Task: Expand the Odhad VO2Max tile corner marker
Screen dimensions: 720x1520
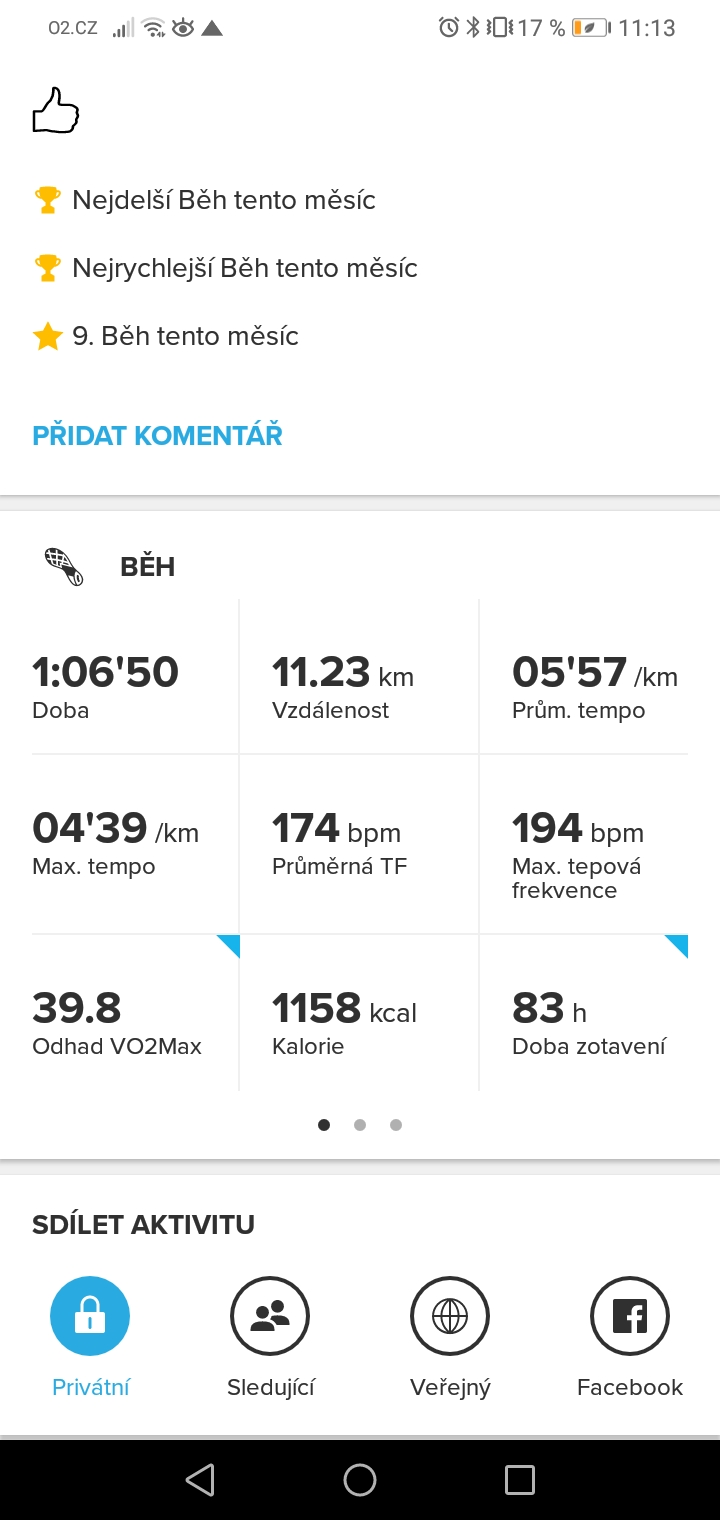Action: point(229,946)
